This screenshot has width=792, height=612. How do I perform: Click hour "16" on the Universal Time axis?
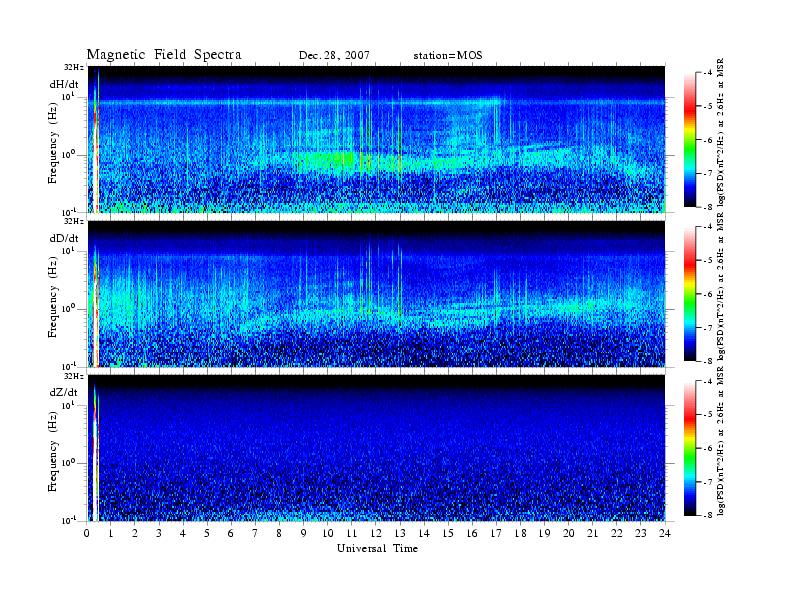(472, 534)
